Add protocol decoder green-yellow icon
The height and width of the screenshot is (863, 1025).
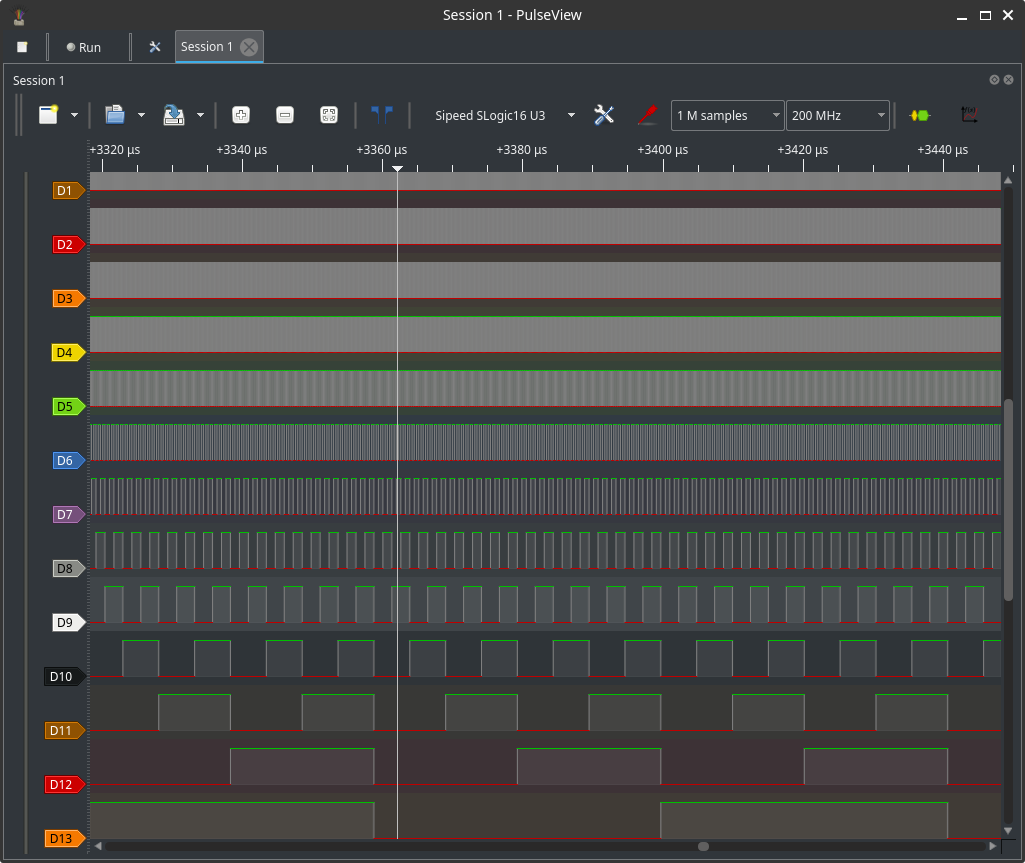coord(919,115)
